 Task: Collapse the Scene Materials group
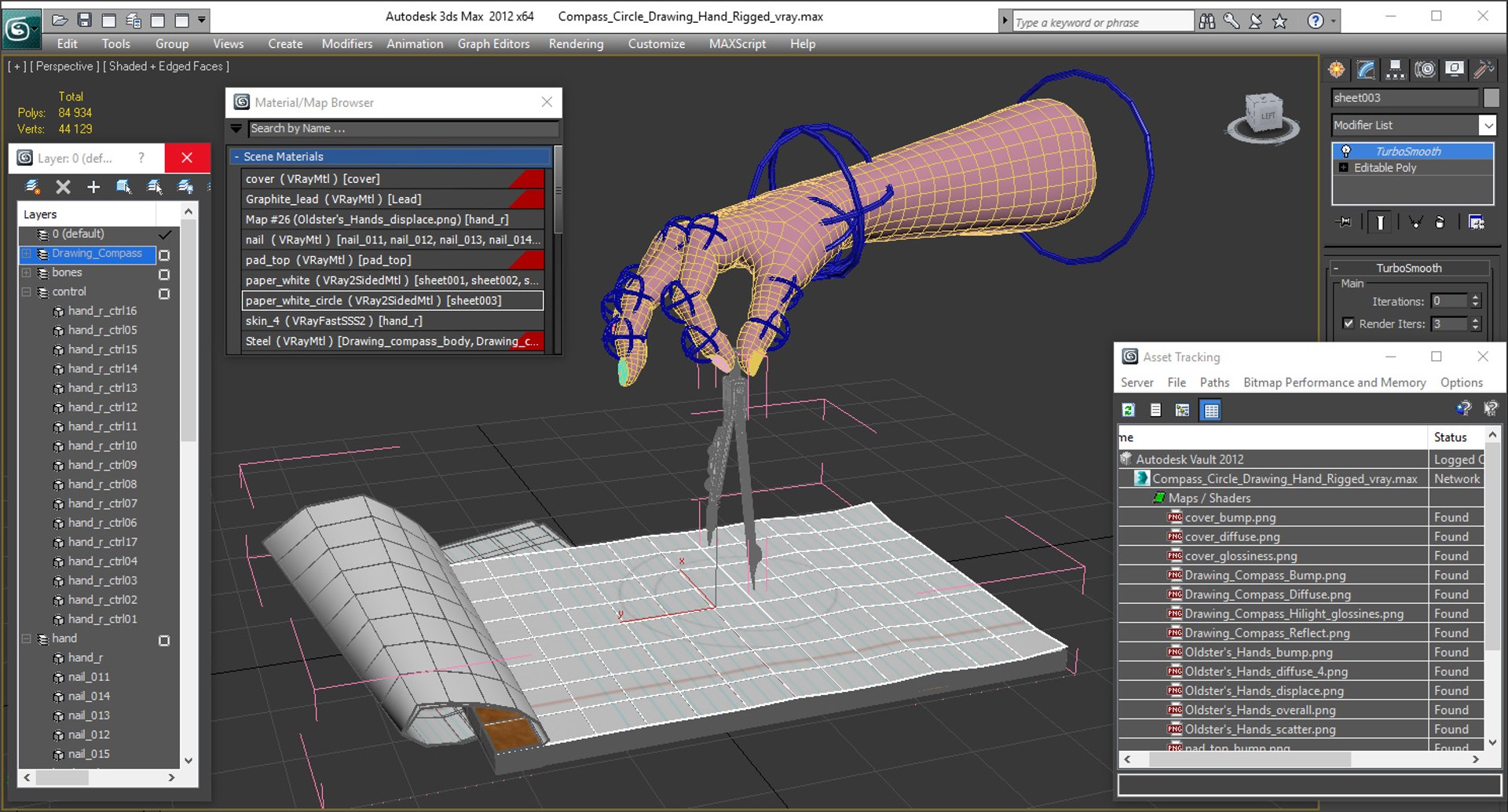pyautogui.click(x=236, y=157)
